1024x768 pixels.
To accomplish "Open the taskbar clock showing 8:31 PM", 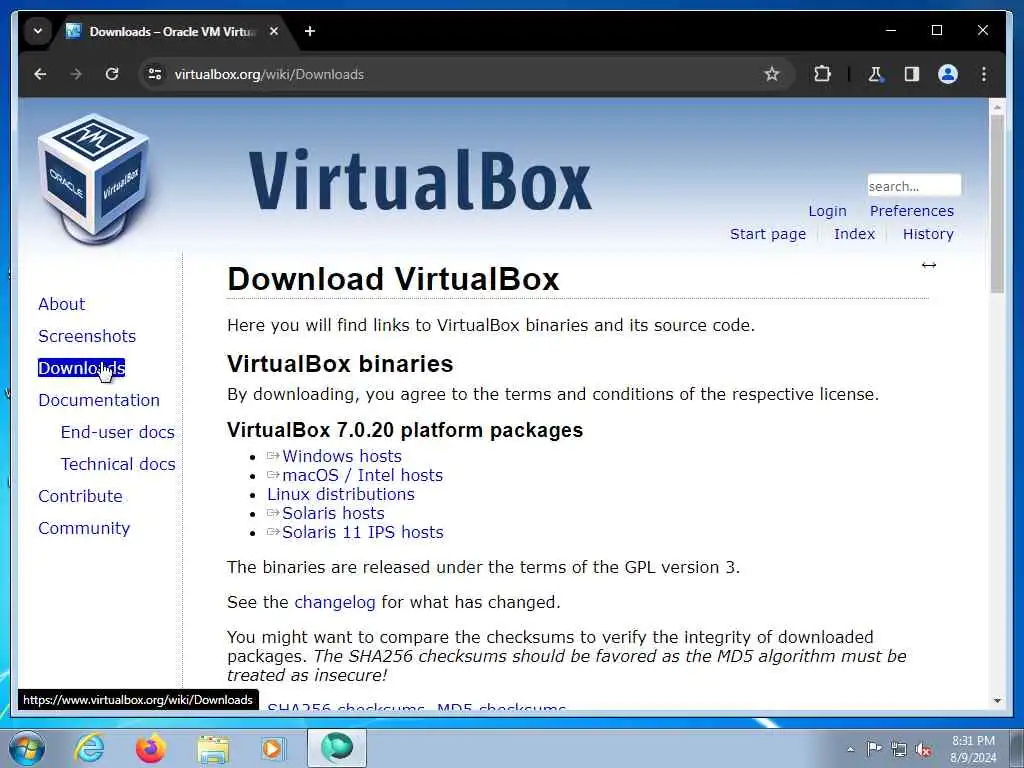I will [x=973, y=749].
